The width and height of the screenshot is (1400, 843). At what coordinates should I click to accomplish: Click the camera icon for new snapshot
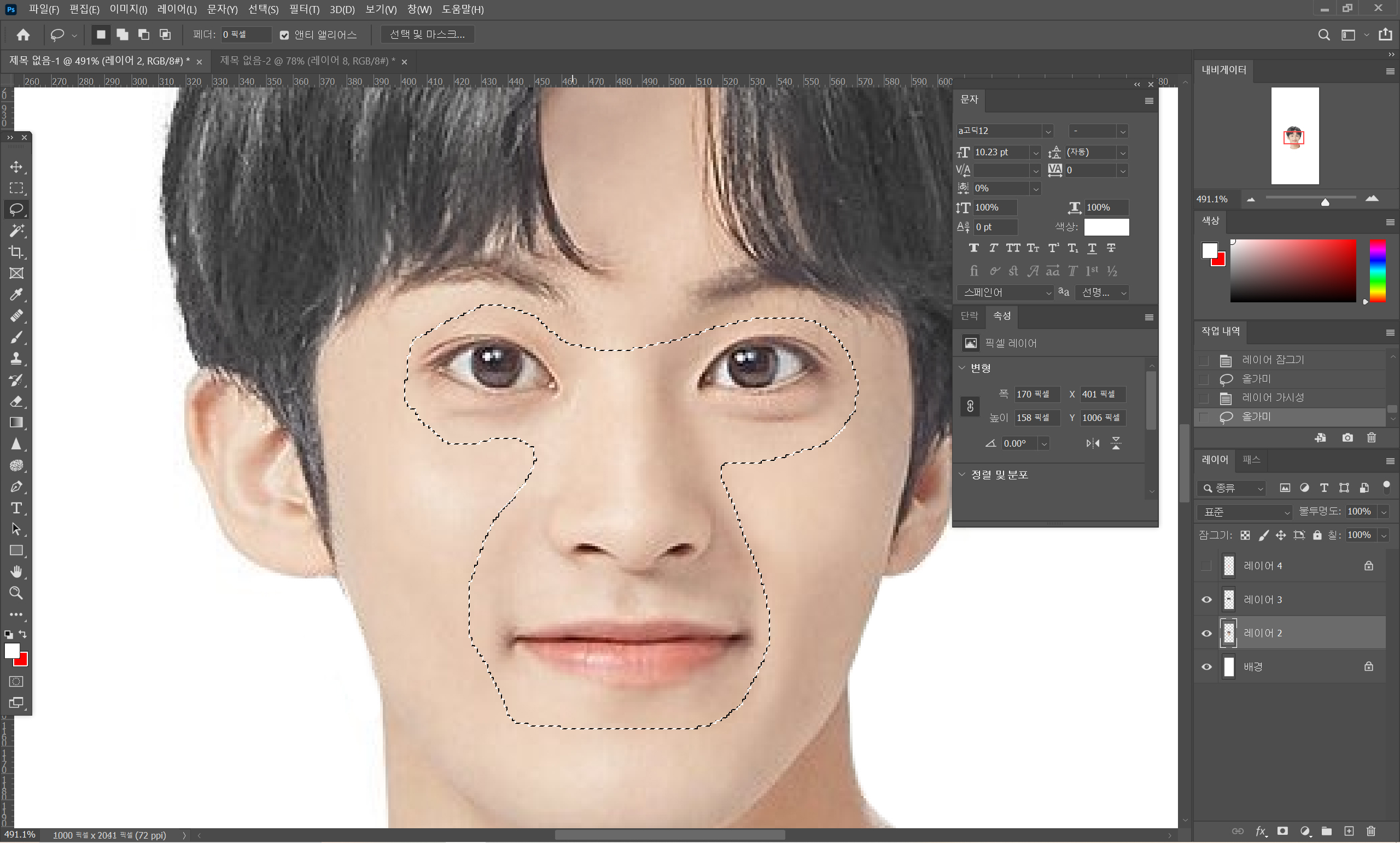click(x=1347, y=437)
